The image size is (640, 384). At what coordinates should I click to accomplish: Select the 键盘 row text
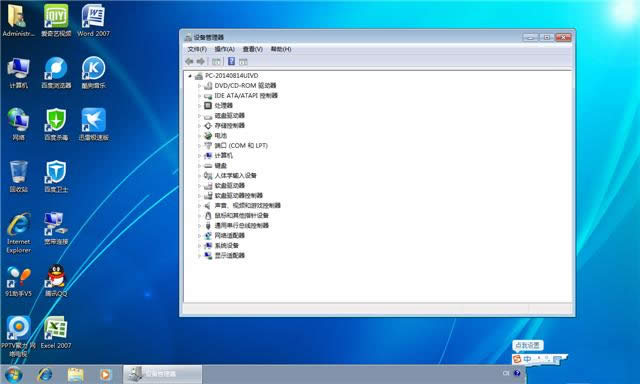tap(221, 166)
